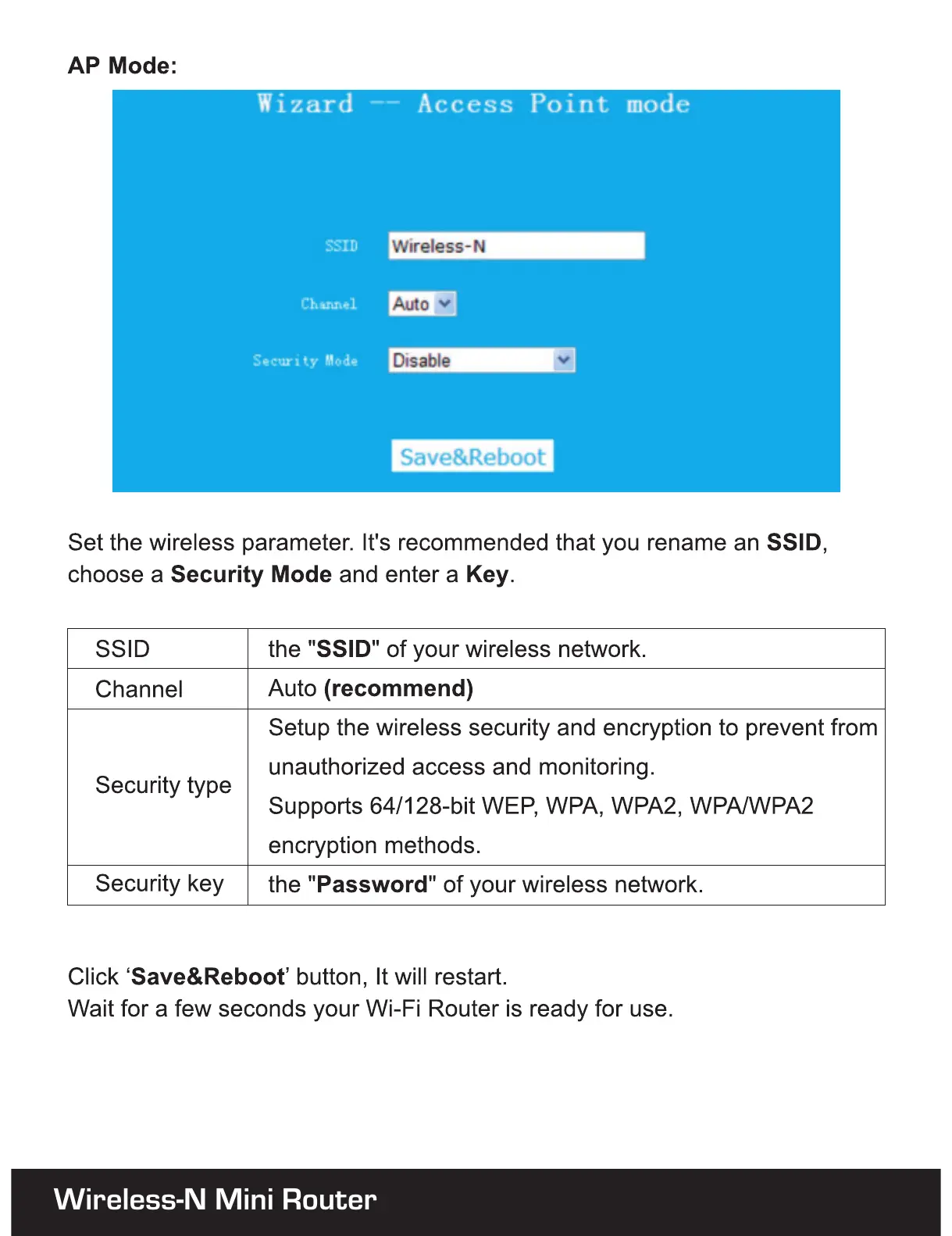Click the Auto (recommend) table cell
This screenshot has width=952, height=1236.
tap(371, 688)
